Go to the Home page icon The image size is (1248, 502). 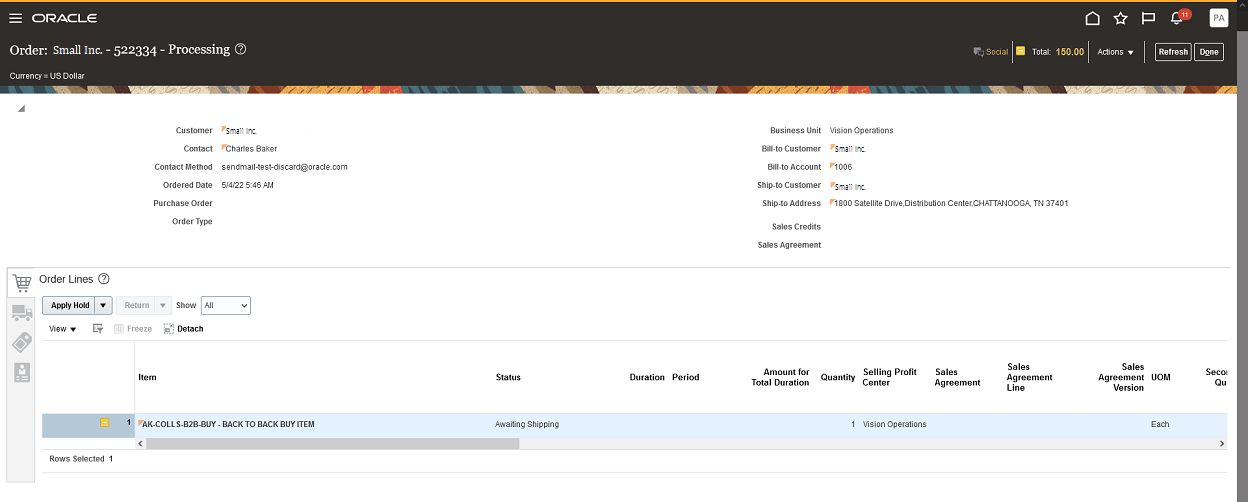[1093, 18]
